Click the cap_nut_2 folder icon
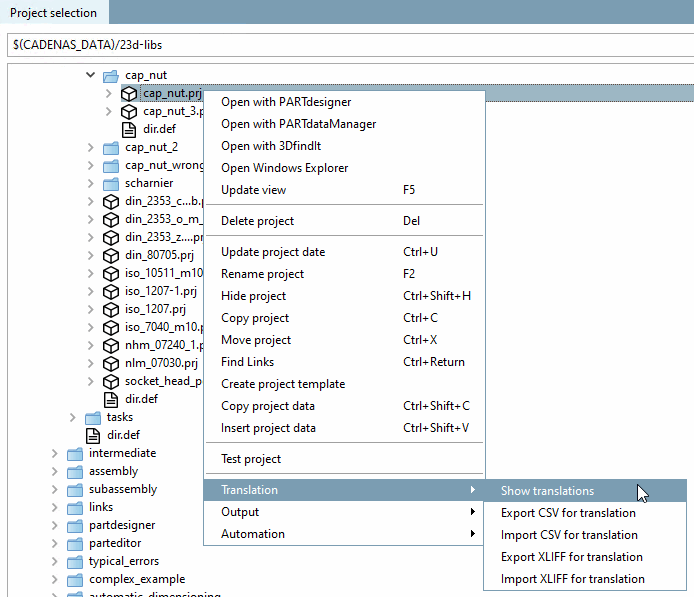Image resolution: width=694 pixels, height=597 pixels. (x=110, y=147)
